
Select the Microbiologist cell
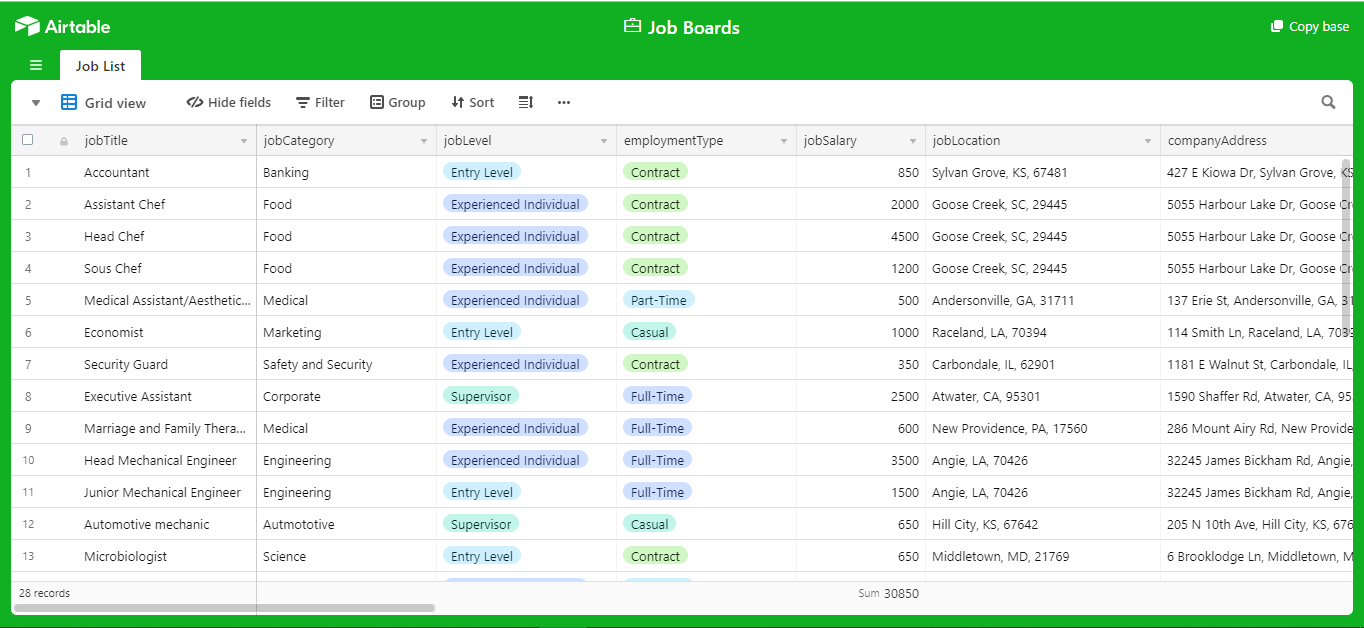[x=167, y=556]
